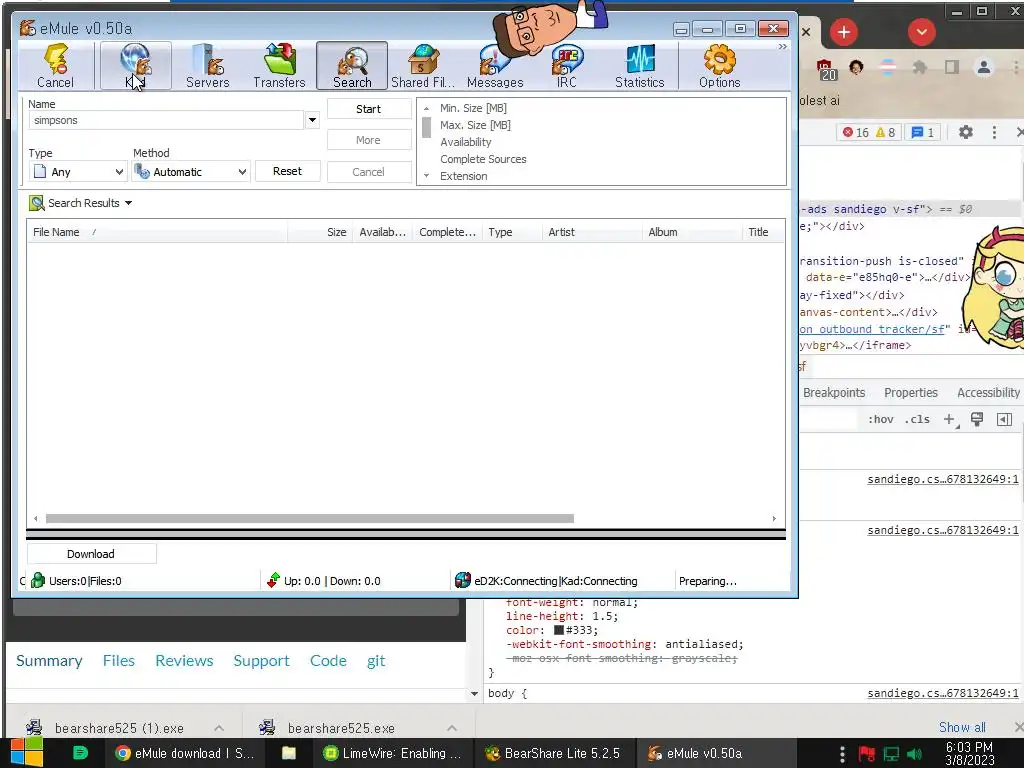Click the taskbar volume speaker icon
The height and width of the screenshot is (768, 1024).
tap(914, 754)
